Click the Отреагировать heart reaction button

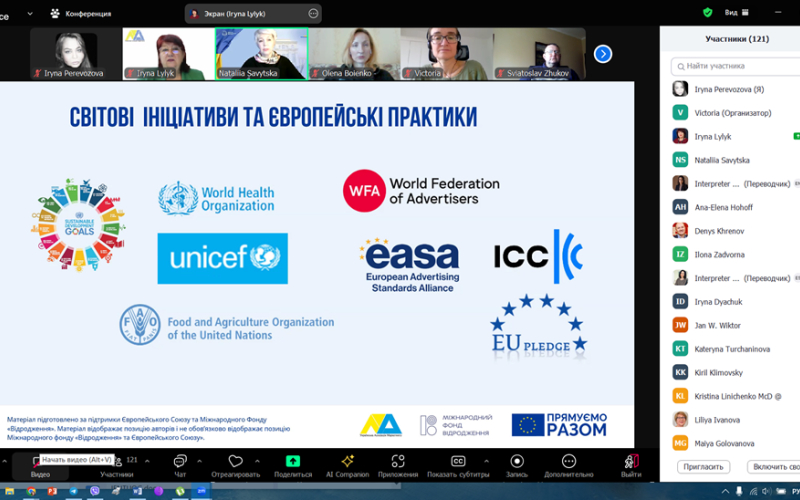click(235, 466)
